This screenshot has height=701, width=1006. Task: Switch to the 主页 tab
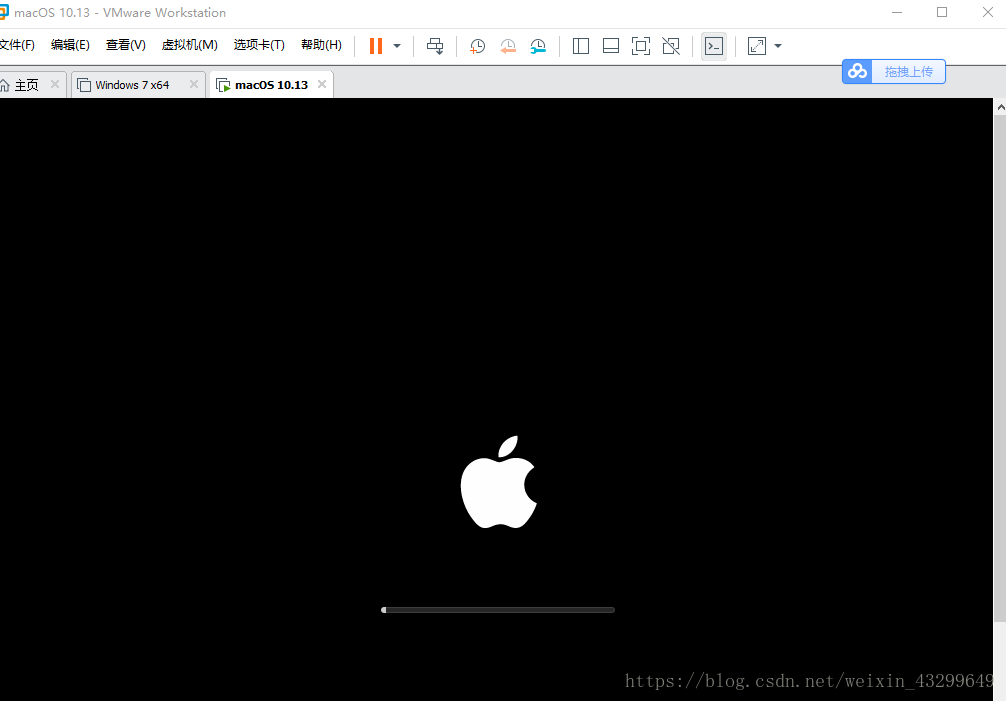tap(26, 85)
